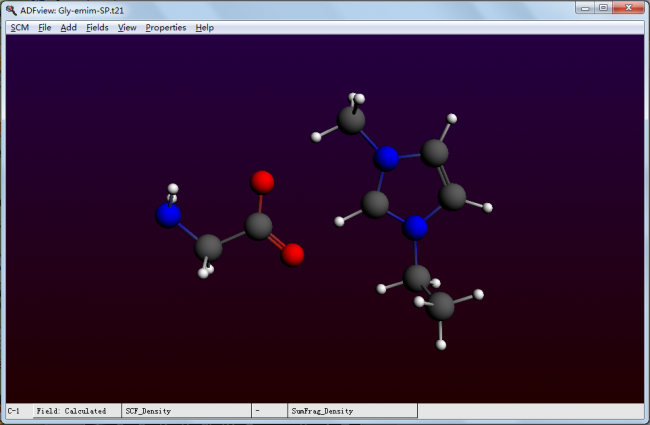The height and width of the screenshot is (425, 650).
Task: Click the 'C-1' status bar entry
Action: point(14,411)
